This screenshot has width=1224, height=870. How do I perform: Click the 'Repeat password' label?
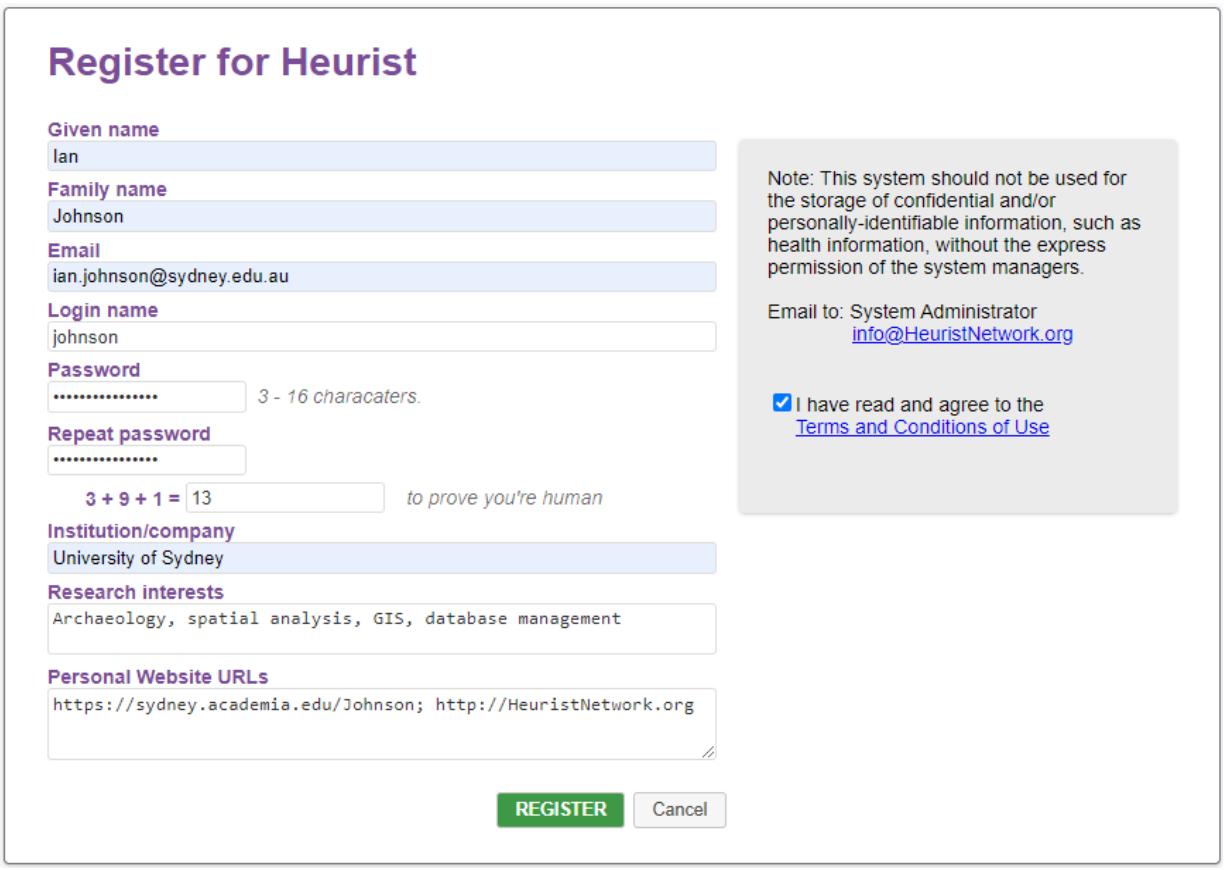[129, 434]
